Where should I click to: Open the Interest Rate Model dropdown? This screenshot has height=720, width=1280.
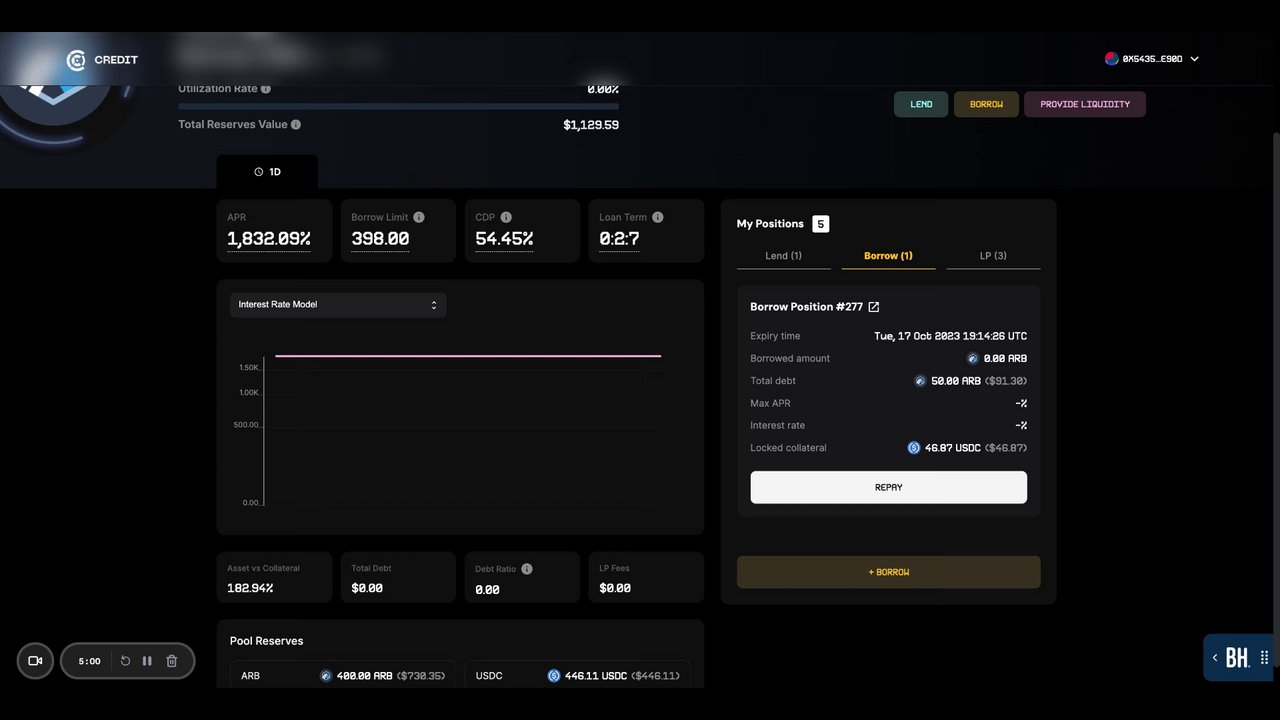(338, 305)
